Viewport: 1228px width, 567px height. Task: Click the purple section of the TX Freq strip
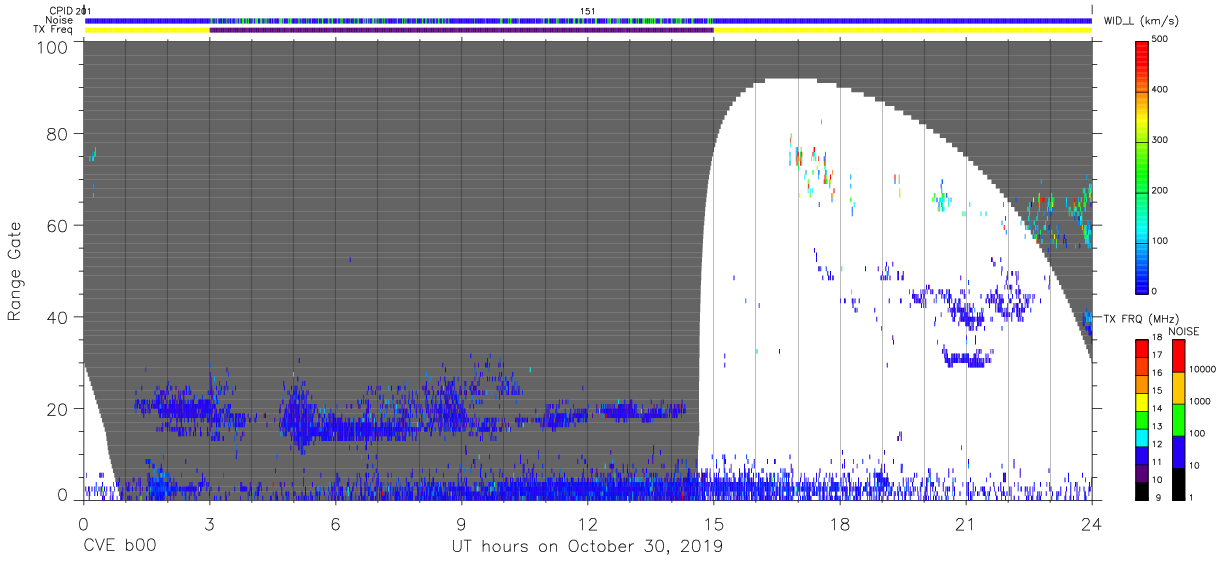461,30
